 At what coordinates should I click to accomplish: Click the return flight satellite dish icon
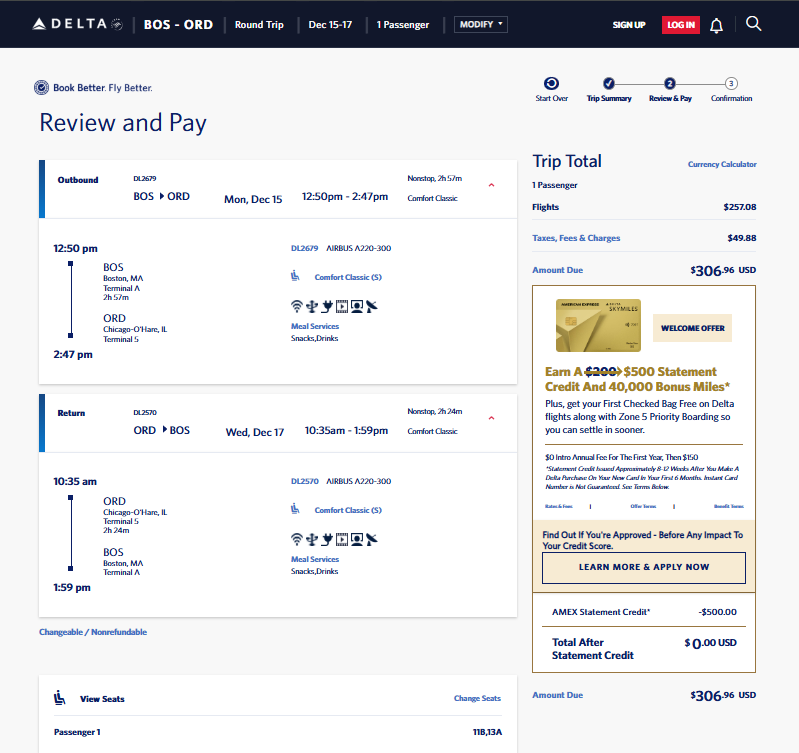coord(372,539)
